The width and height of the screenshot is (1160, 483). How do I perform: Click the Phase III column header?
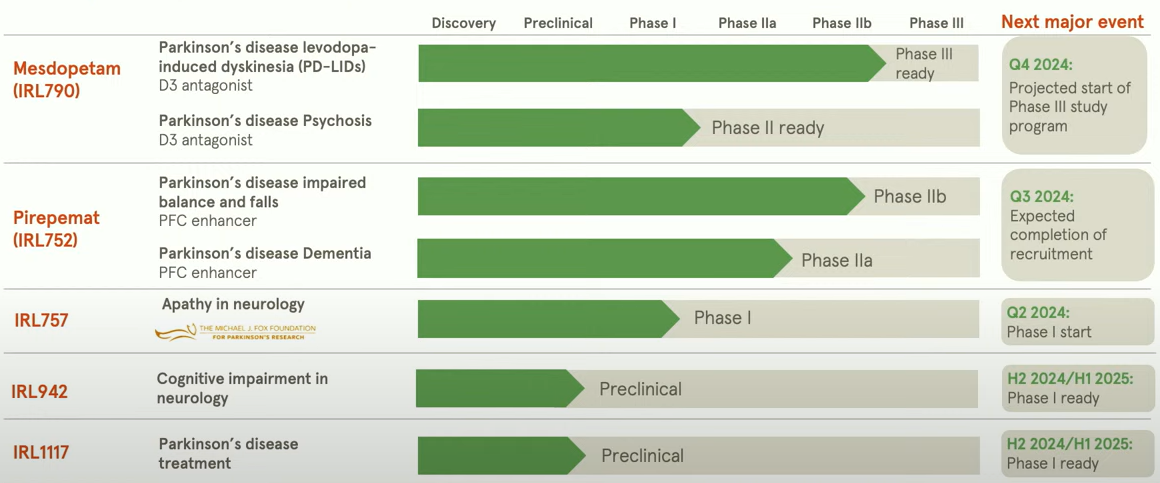click(x=936, y=23)
